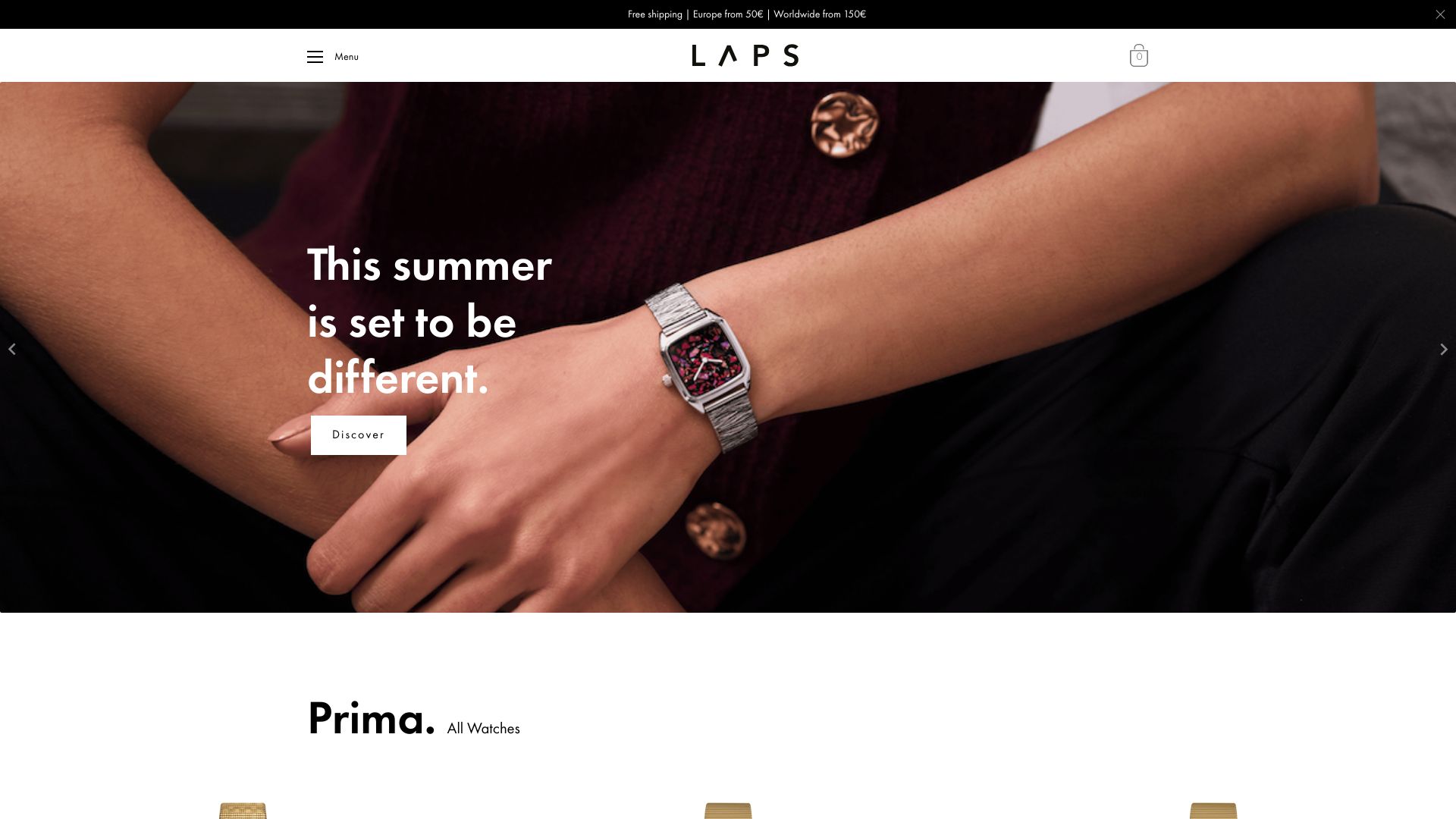Click the Discover button
Viewport: 1456px width, 819px height.
[359, 435]
